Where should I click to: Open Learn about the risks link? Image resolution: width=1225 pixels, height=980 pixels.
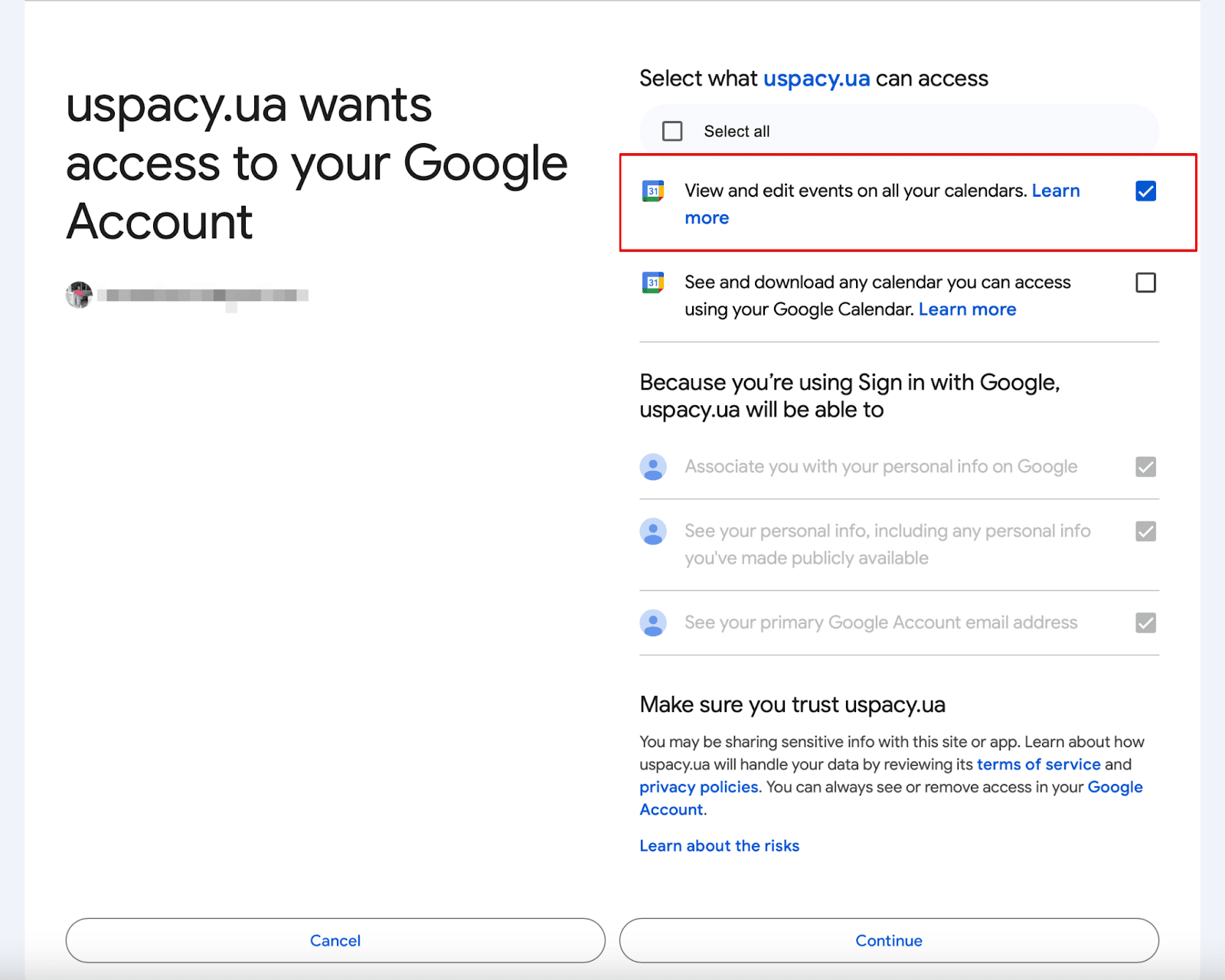click(719, 846)
